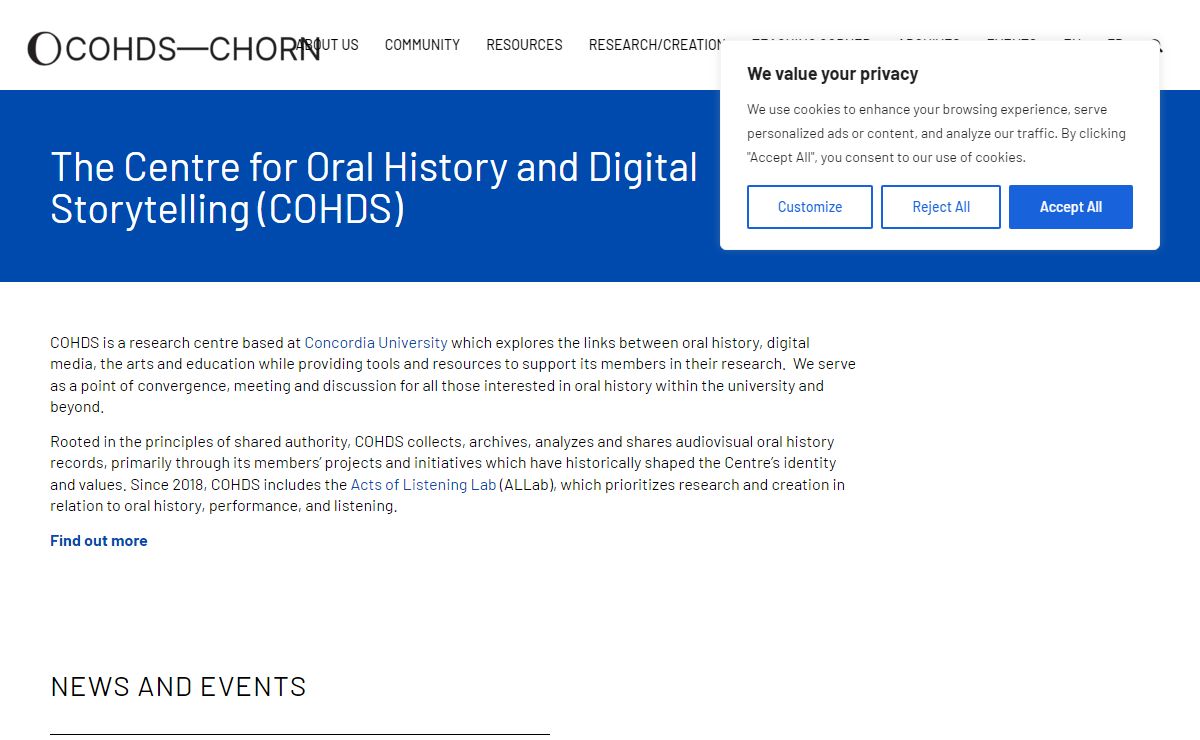Click the Find out more link

pos(99,541)
